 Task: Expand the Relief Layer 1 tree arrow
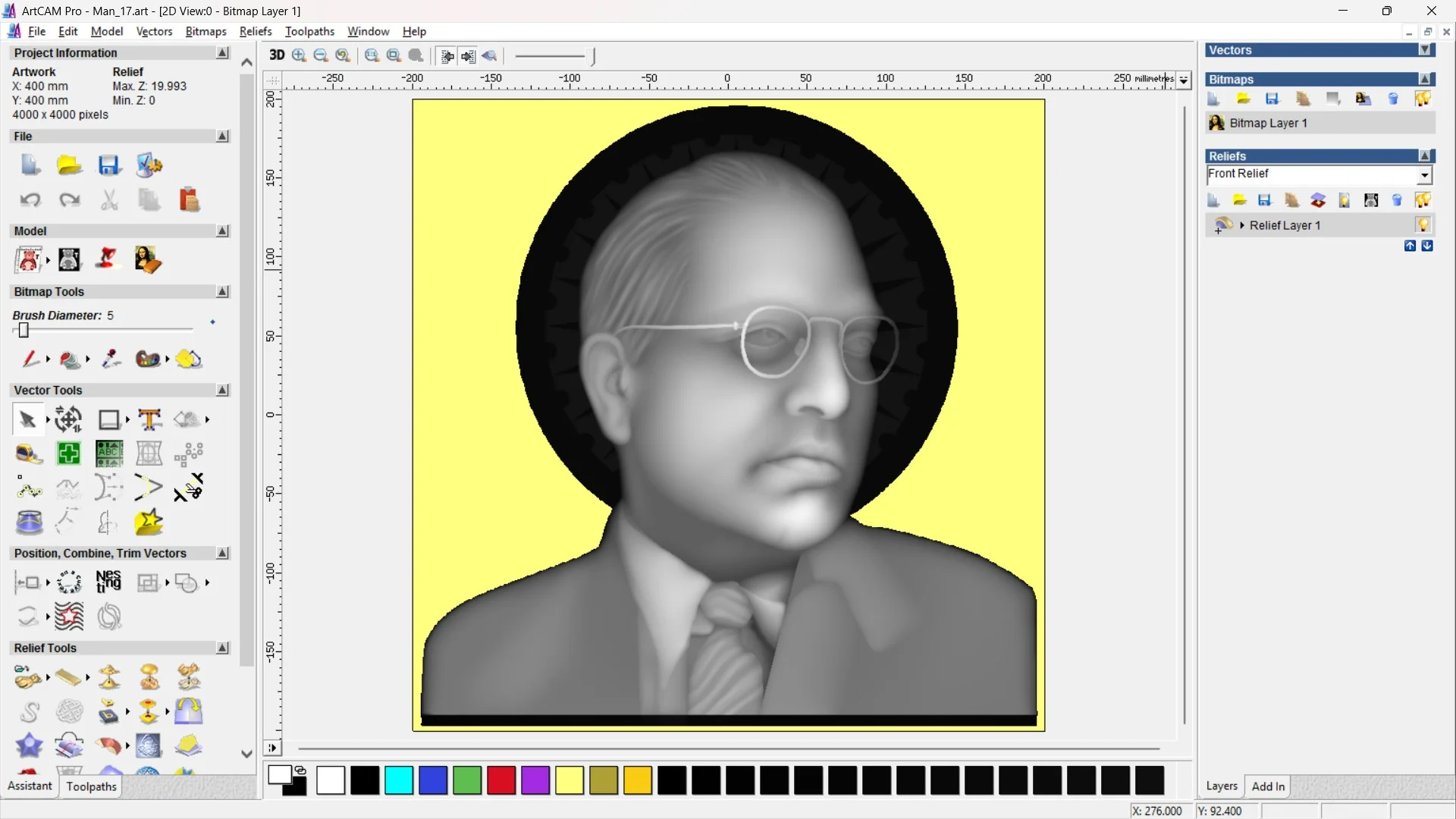[1242, 224]
